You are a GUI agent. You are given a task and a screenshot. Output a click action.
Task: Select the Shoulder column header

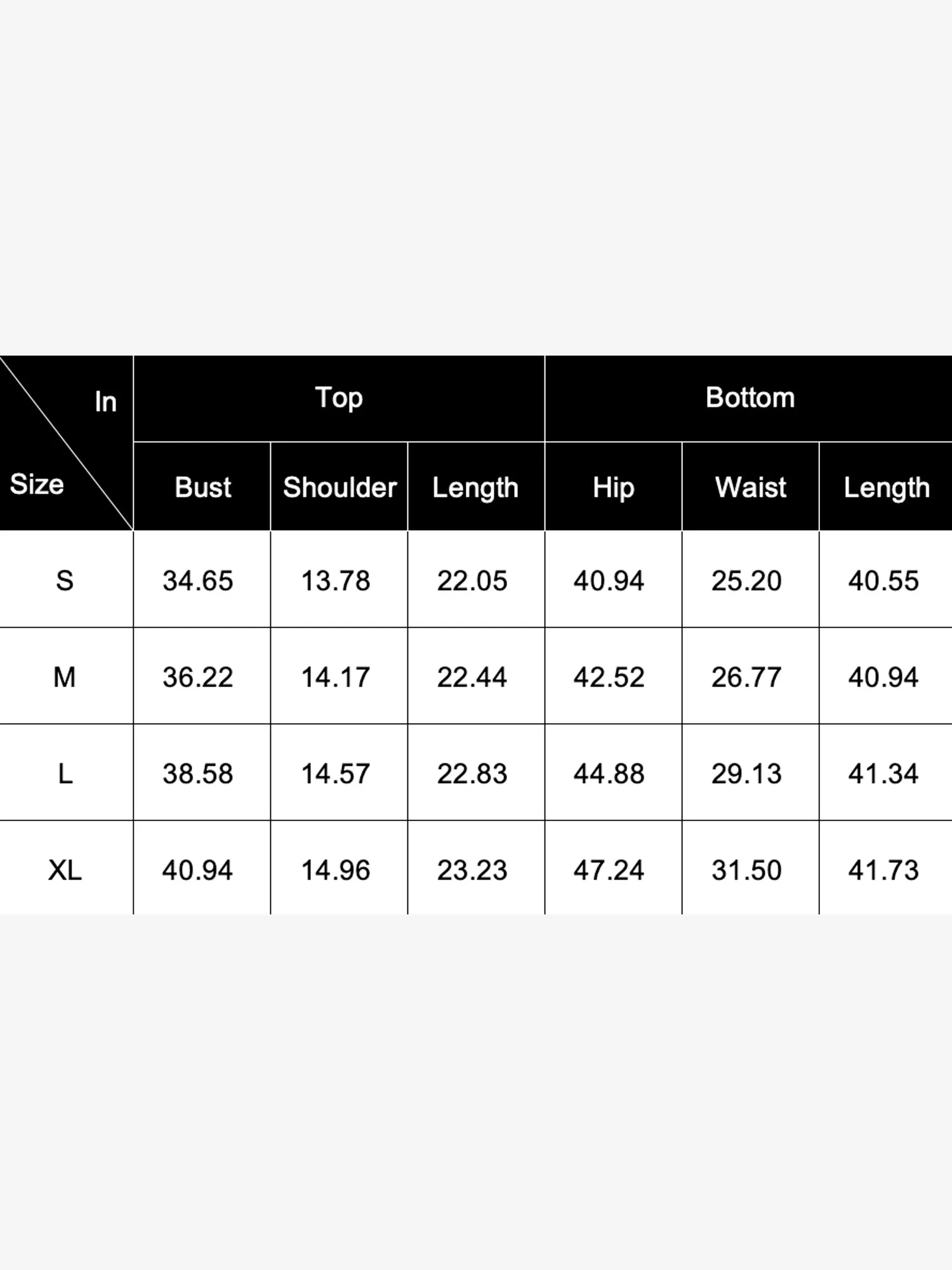coord(340,487)
